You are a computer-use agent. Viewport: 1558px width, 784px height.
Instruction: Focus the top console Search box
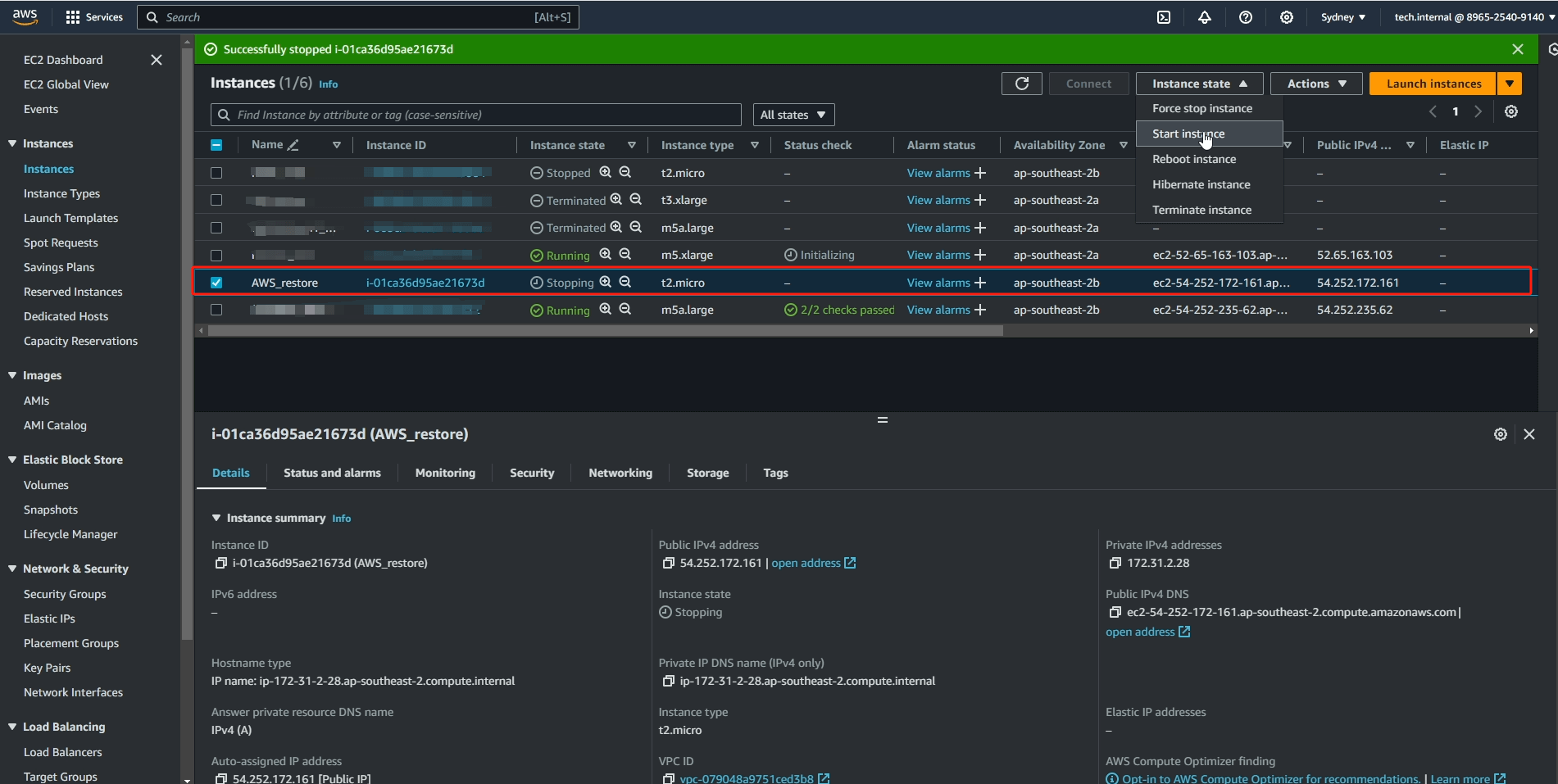coord(358,17)
